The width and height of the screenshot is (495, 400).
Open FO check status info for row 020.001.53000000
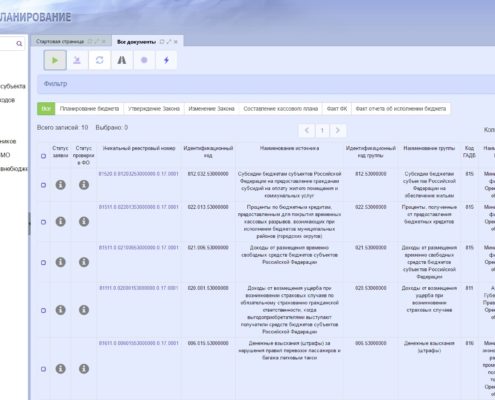(84, 310)
